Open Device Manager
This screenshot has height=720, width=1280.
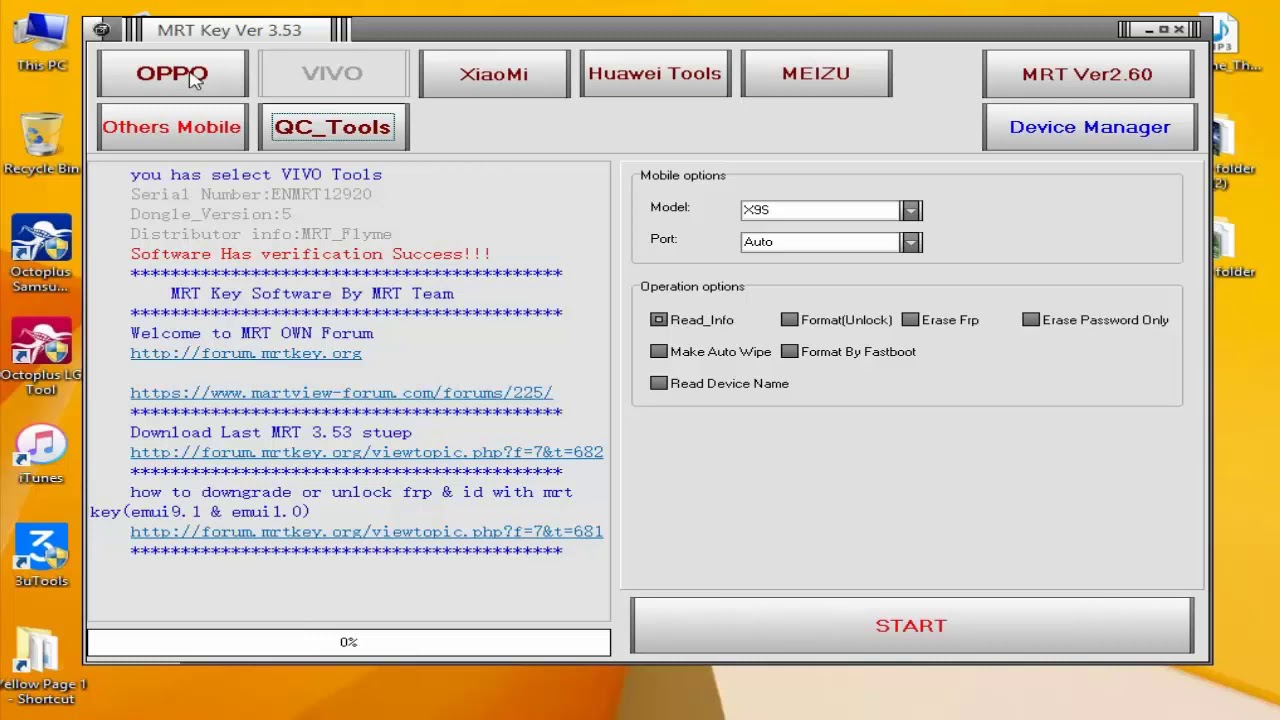tap(1089, 127)
